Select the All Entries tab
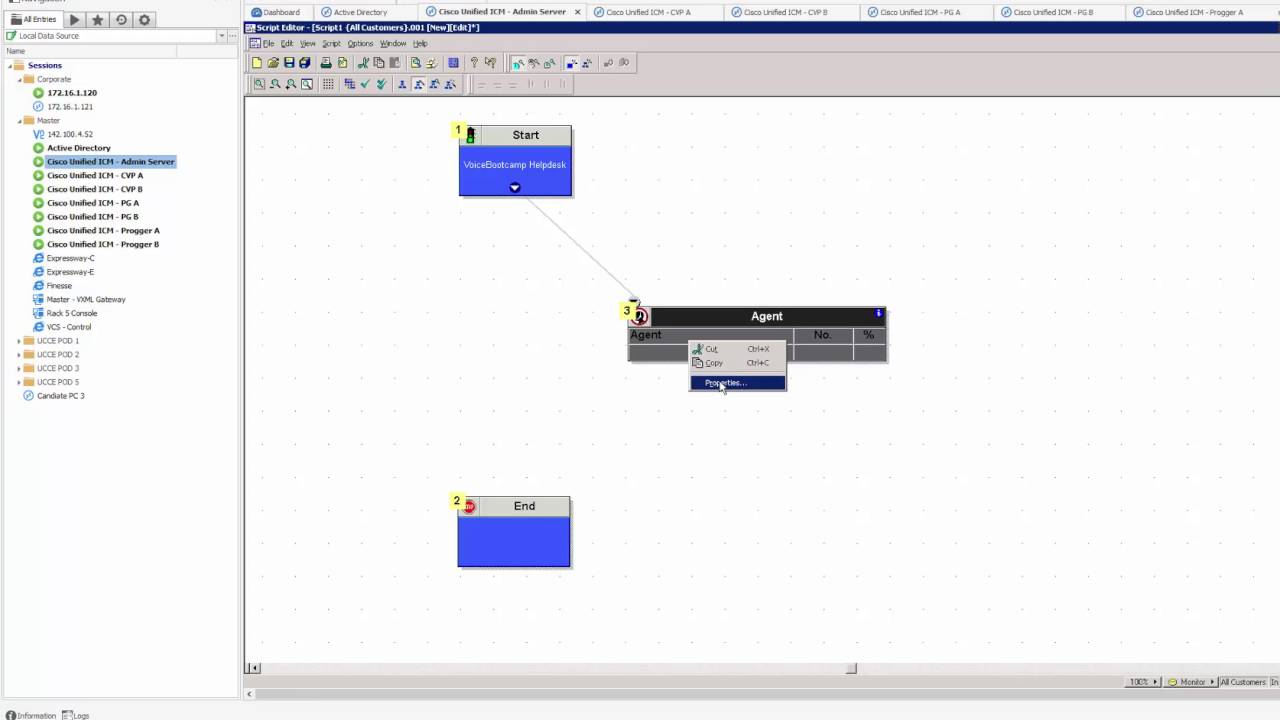Image resolution: width=1280 pixels, height=720 pixels. [33, 19]
